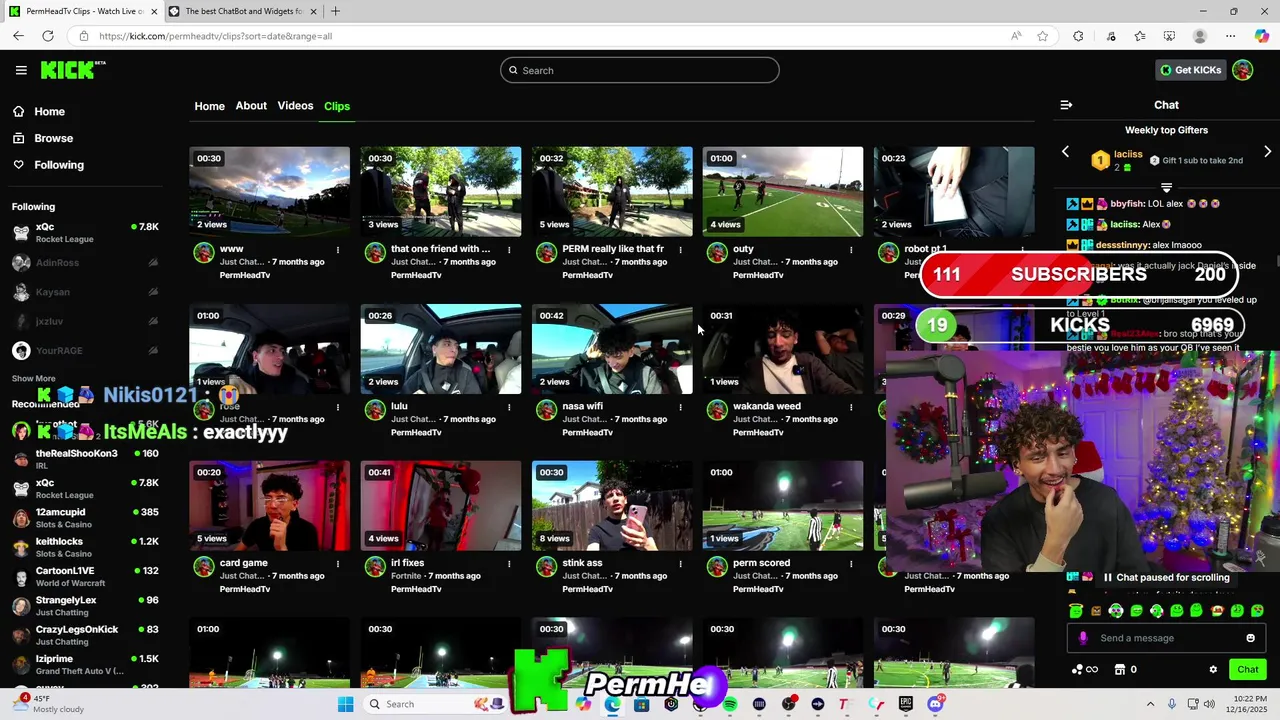The height and width of the screenshot is (720, 1280).
Task: Go to Home in the sidebar
Action: [49, 112]
